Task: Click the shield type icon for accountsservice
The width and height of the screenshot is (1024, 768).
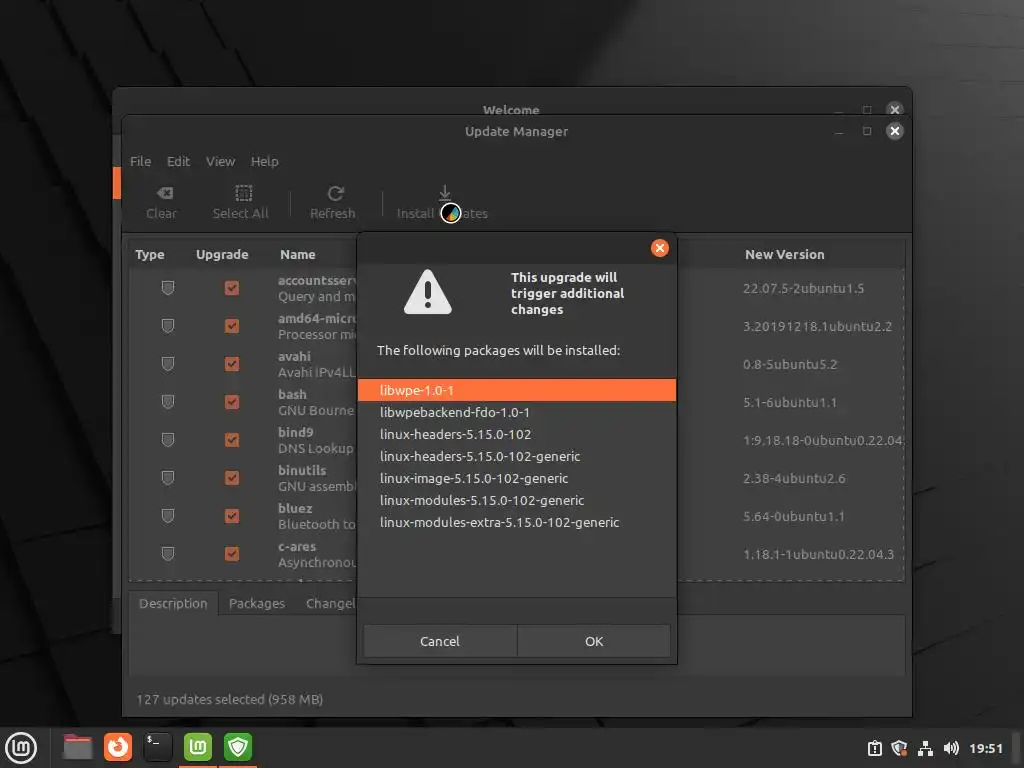Action: coord(168,288)
